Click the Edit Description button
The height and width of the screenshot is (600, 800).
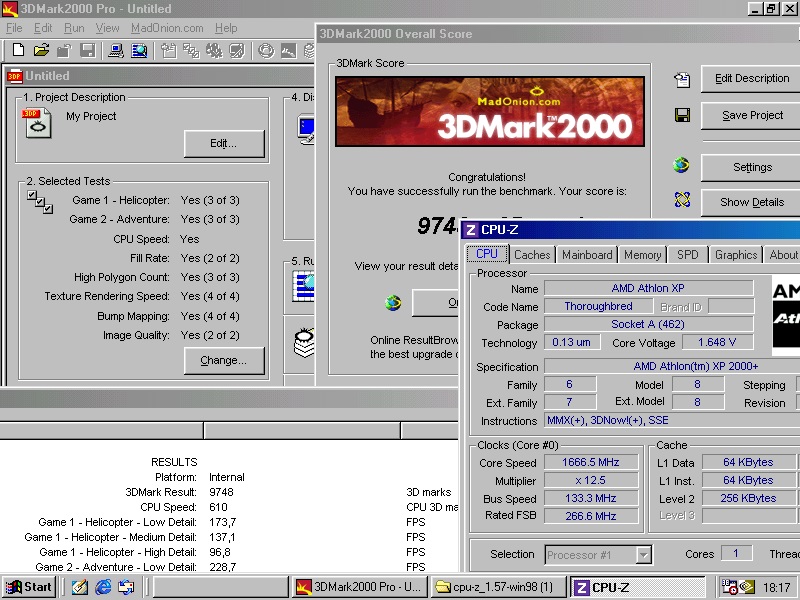[751, 79]
